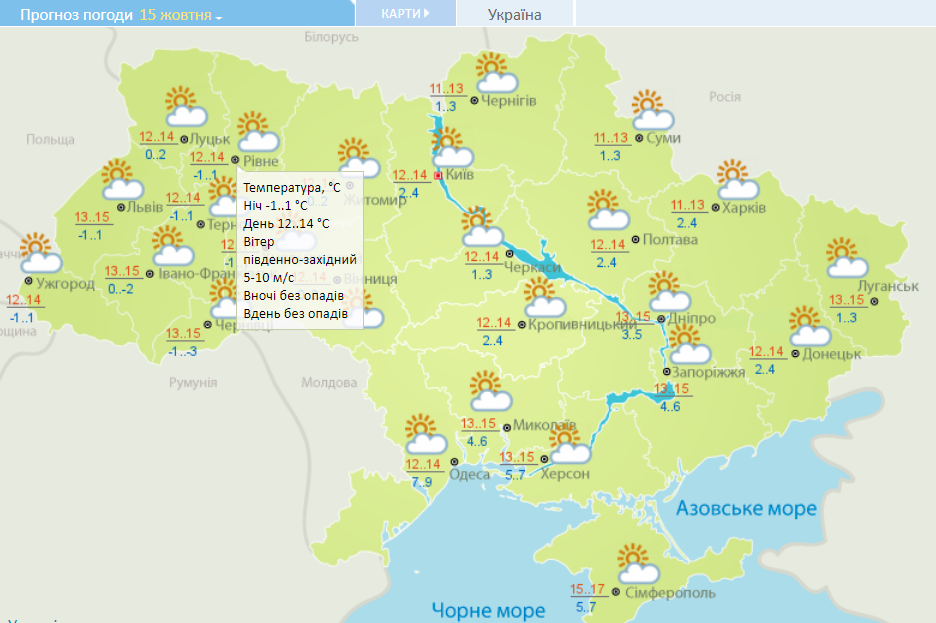Click the weather icon near Харків
This screenshot has width=936, height=623.
tap(737, 178)
